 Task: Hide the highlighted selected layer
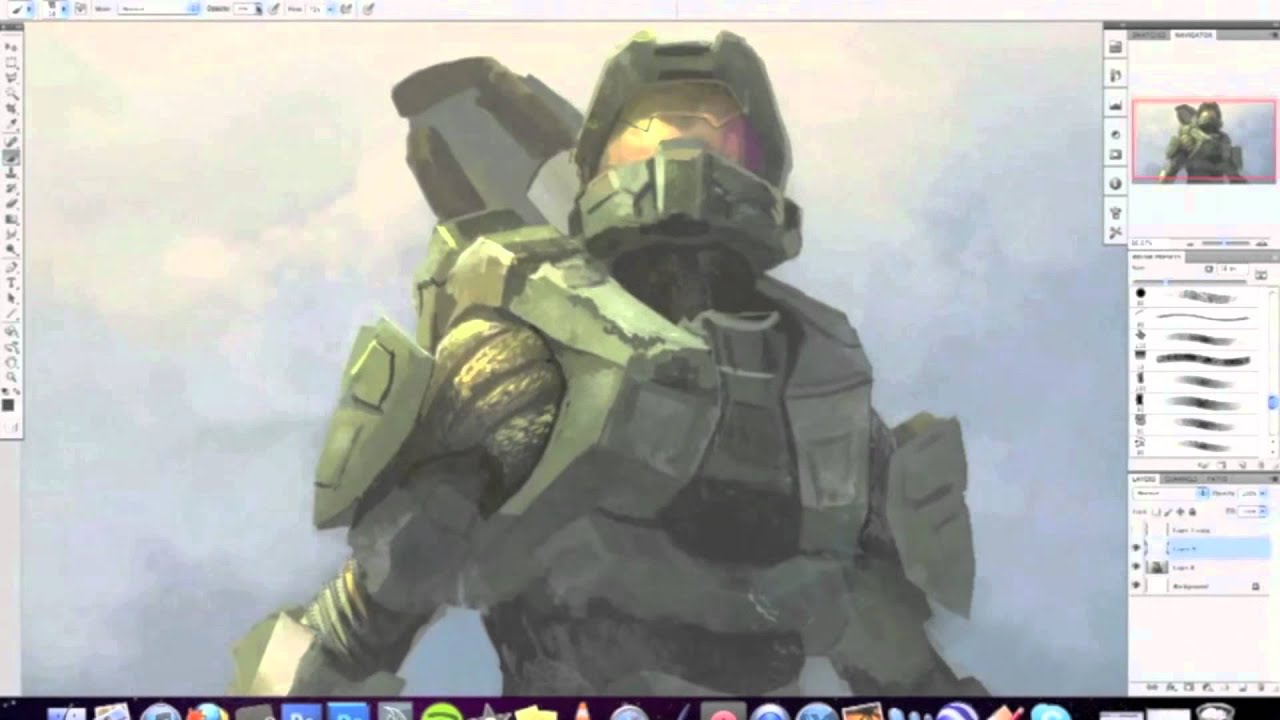click(1137, 548)
